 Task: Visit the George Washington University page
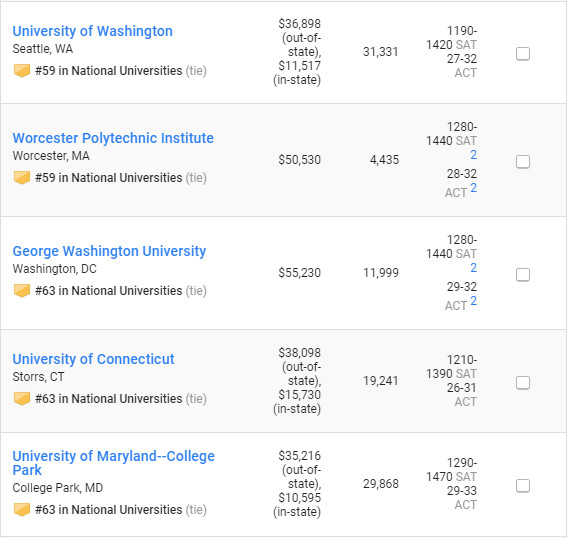[x=109, y=251]
